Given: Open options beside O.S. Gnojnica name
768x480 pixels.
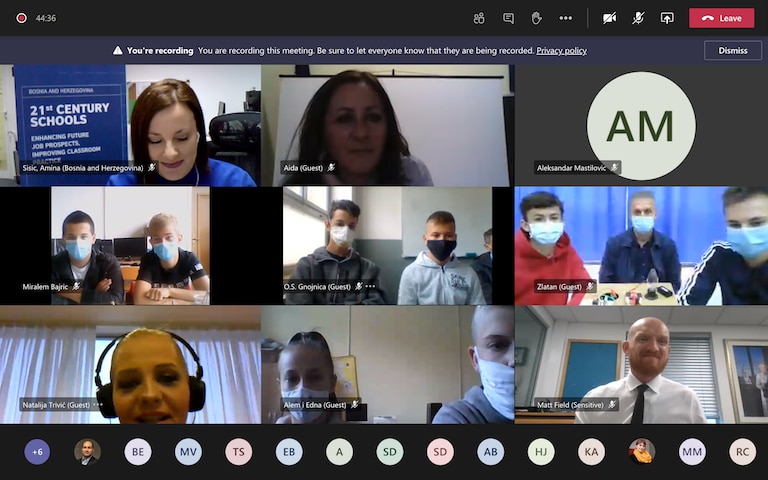Looking at the screenshot, I should (x=371, y=287).
